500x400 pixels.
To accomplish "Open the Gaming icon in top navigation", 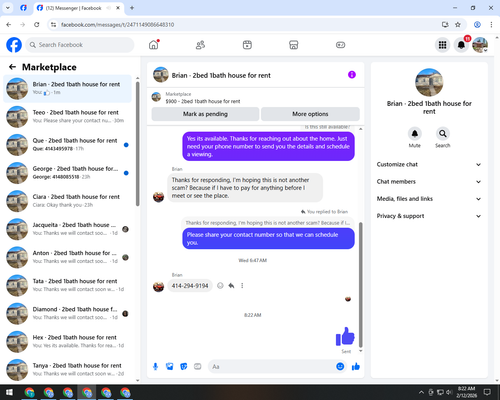I will click(x=340, y=45).
